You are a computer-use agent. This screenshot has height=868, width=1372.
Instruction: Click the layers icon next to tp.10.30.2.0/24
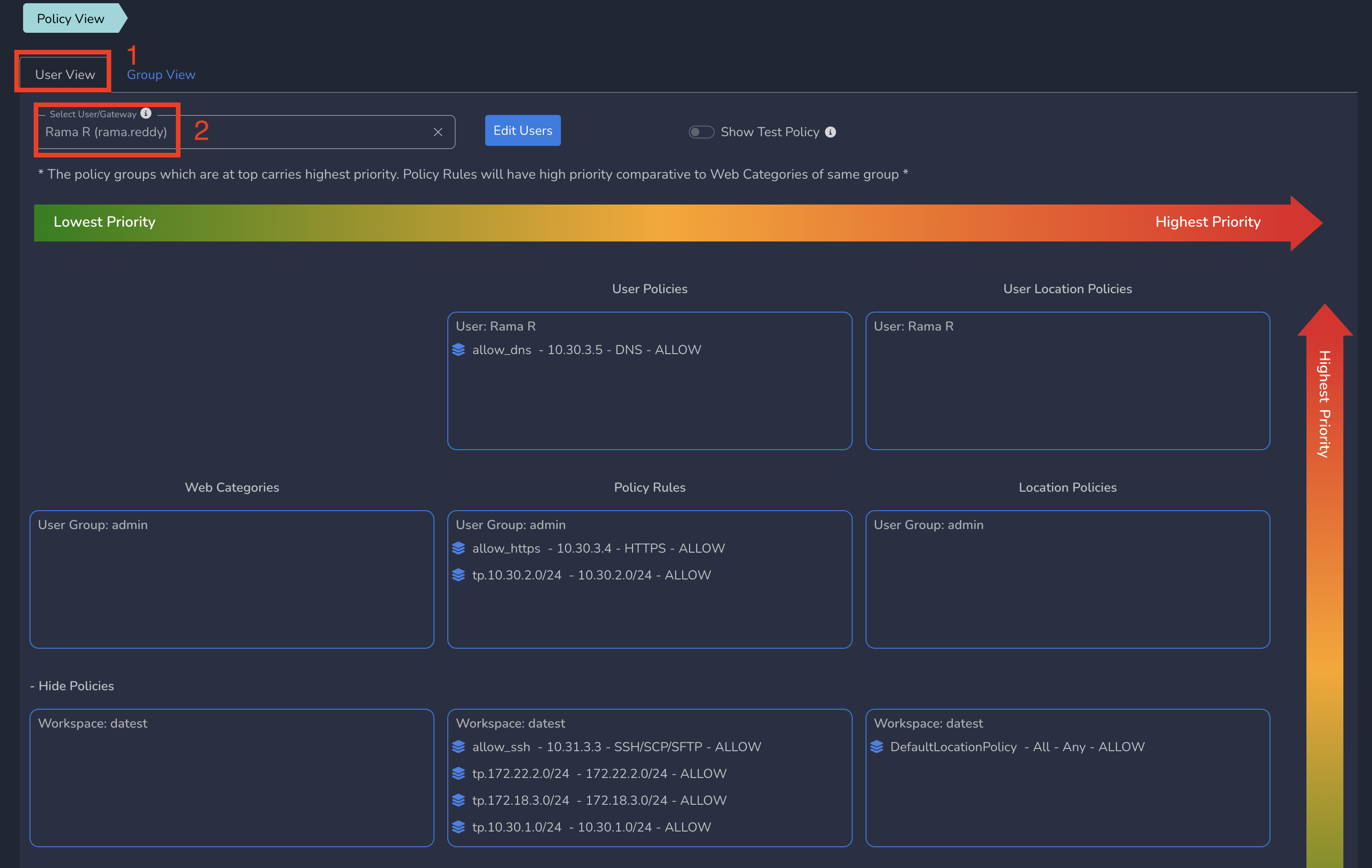[459, 574]
